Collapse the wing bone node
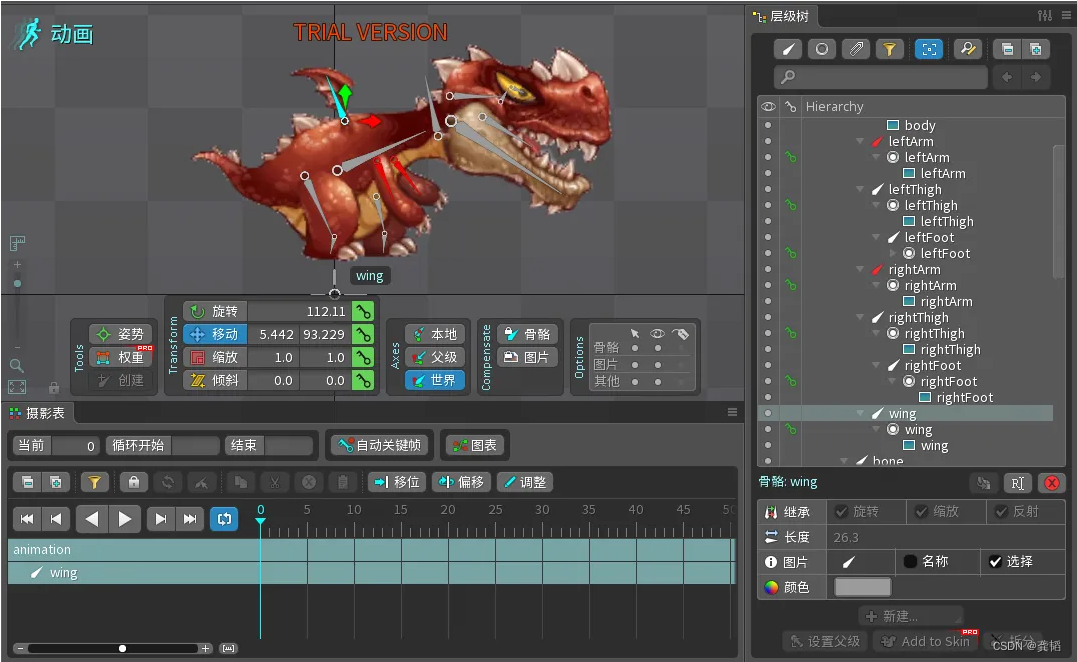This screenshot has width=1077, height=662. tap(860, 413)
